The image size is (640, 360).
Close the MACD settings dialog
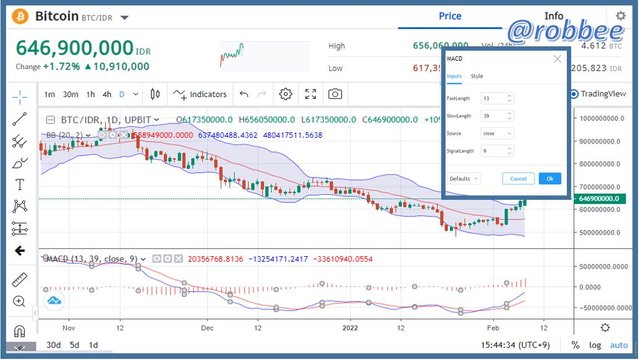tap(557, 59)
